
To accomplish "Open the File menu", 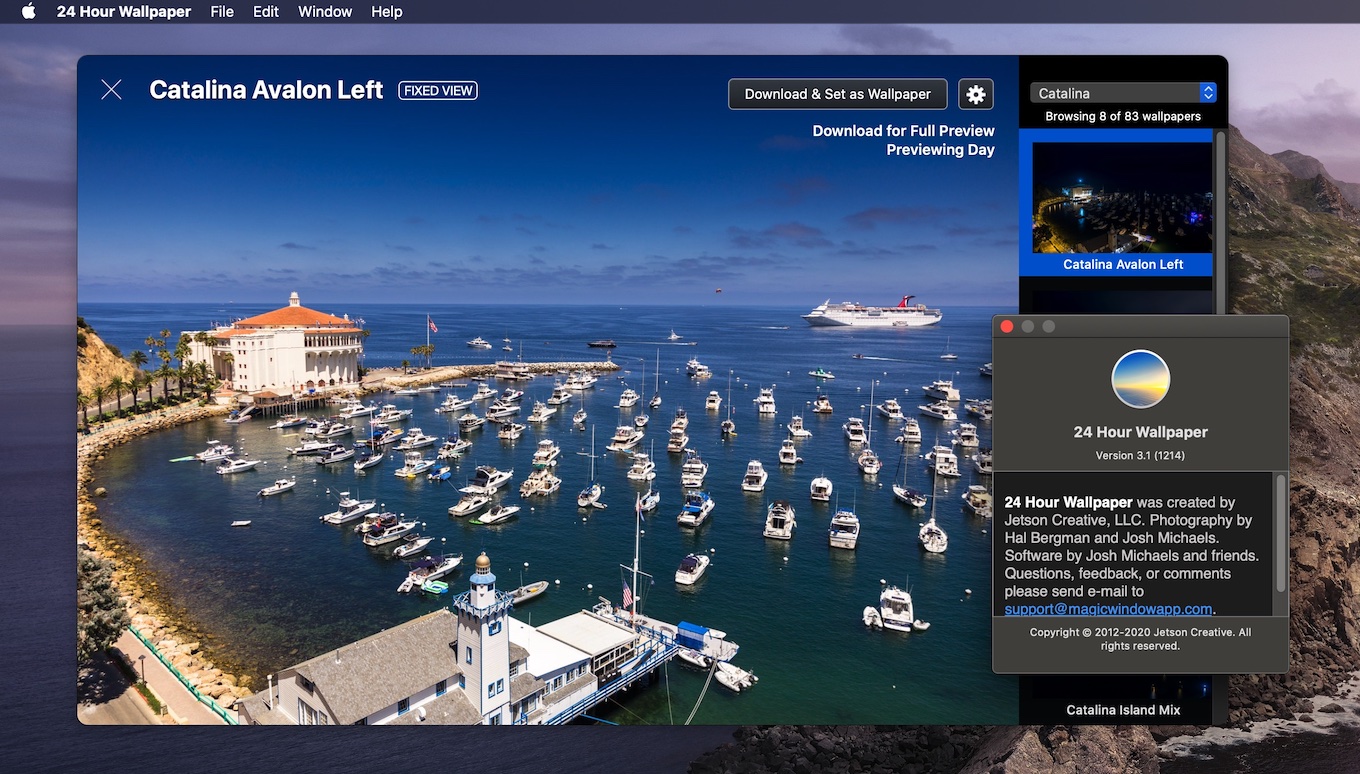I will [222, 12].
